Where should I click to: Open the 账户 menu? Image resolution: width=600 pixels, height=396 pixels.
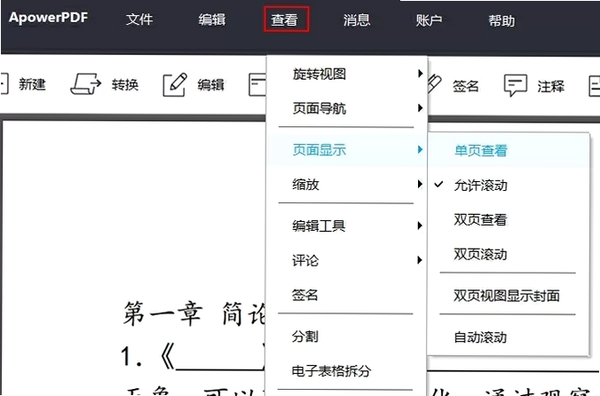(429, 20)
